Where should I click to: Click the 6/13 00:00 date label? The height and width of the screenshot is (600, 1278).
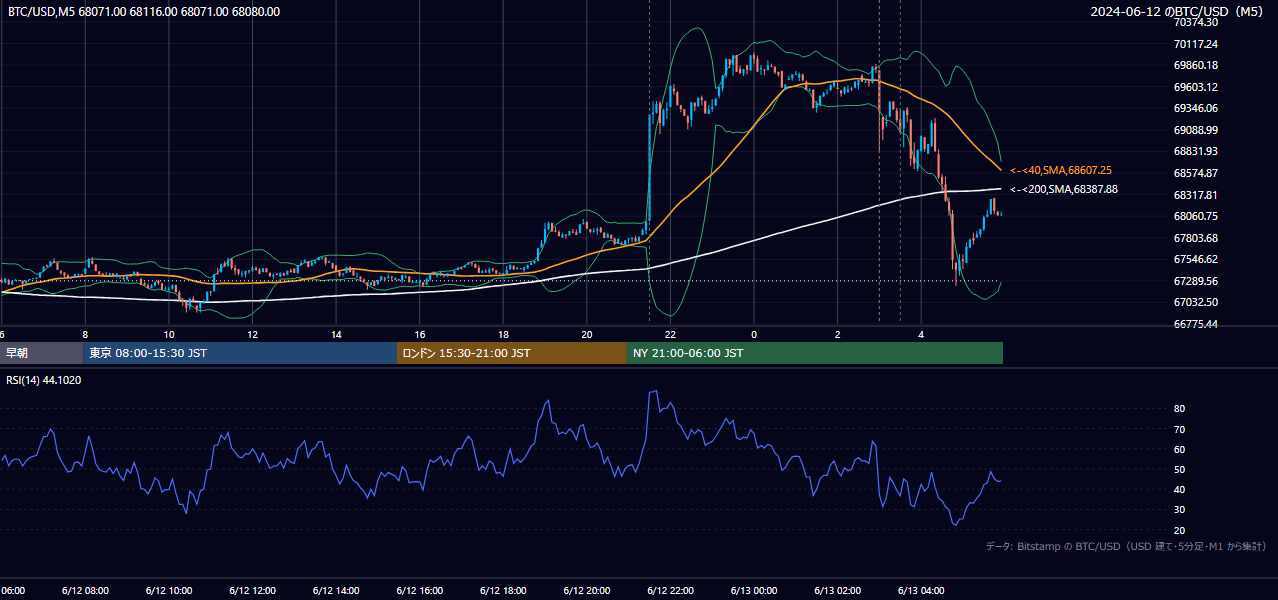[754, 590]
